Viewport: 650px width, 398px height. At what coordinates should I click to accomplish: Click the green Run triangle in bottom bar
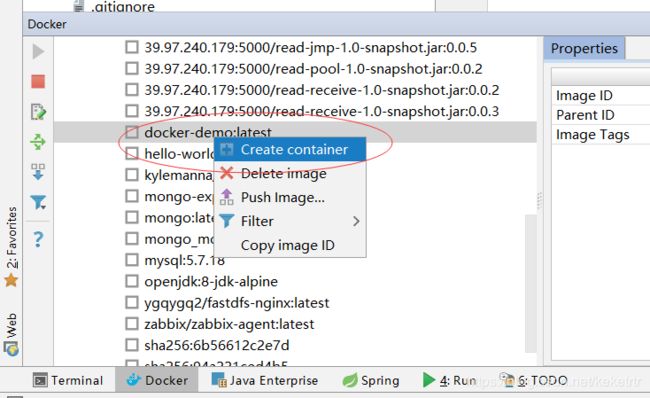(429, 380)
